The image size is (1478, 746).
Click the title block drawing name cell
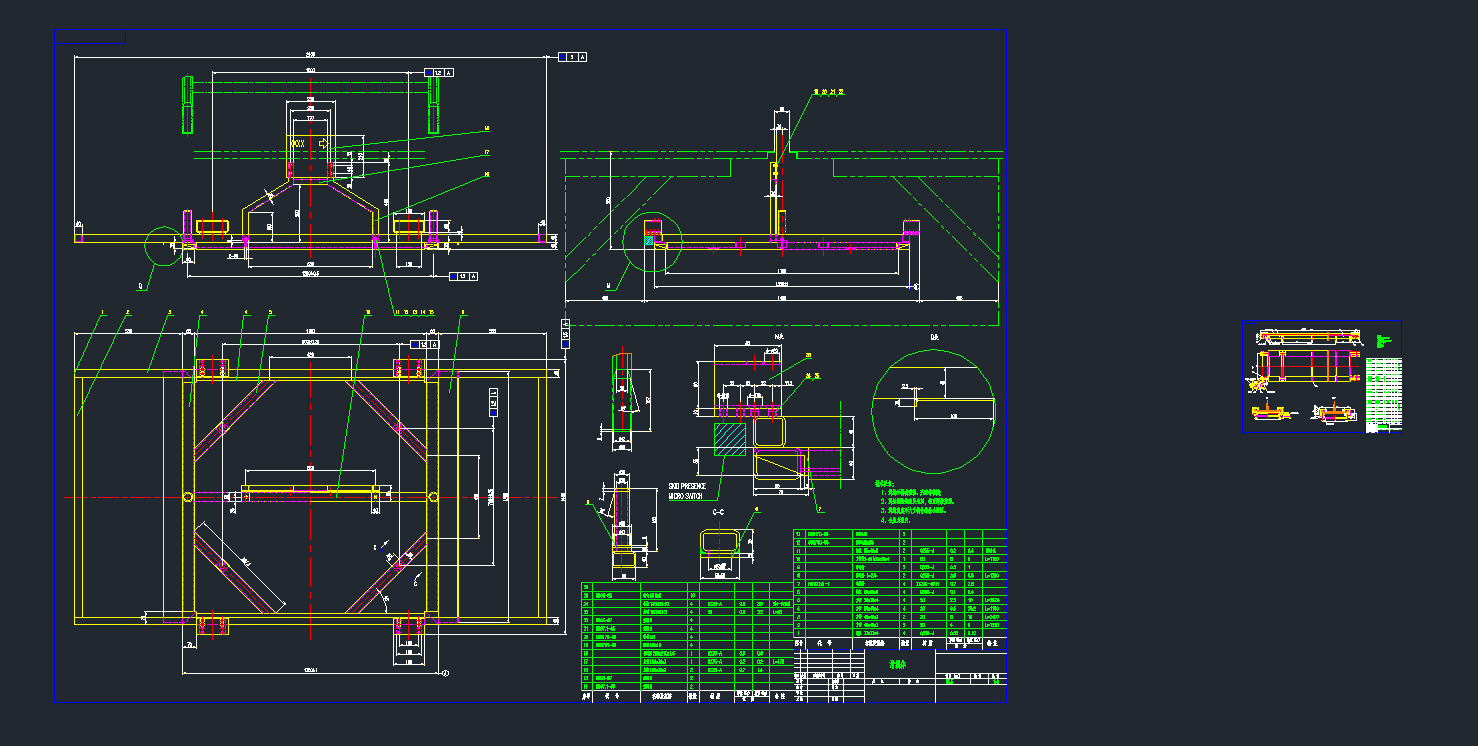coord(899,664)
